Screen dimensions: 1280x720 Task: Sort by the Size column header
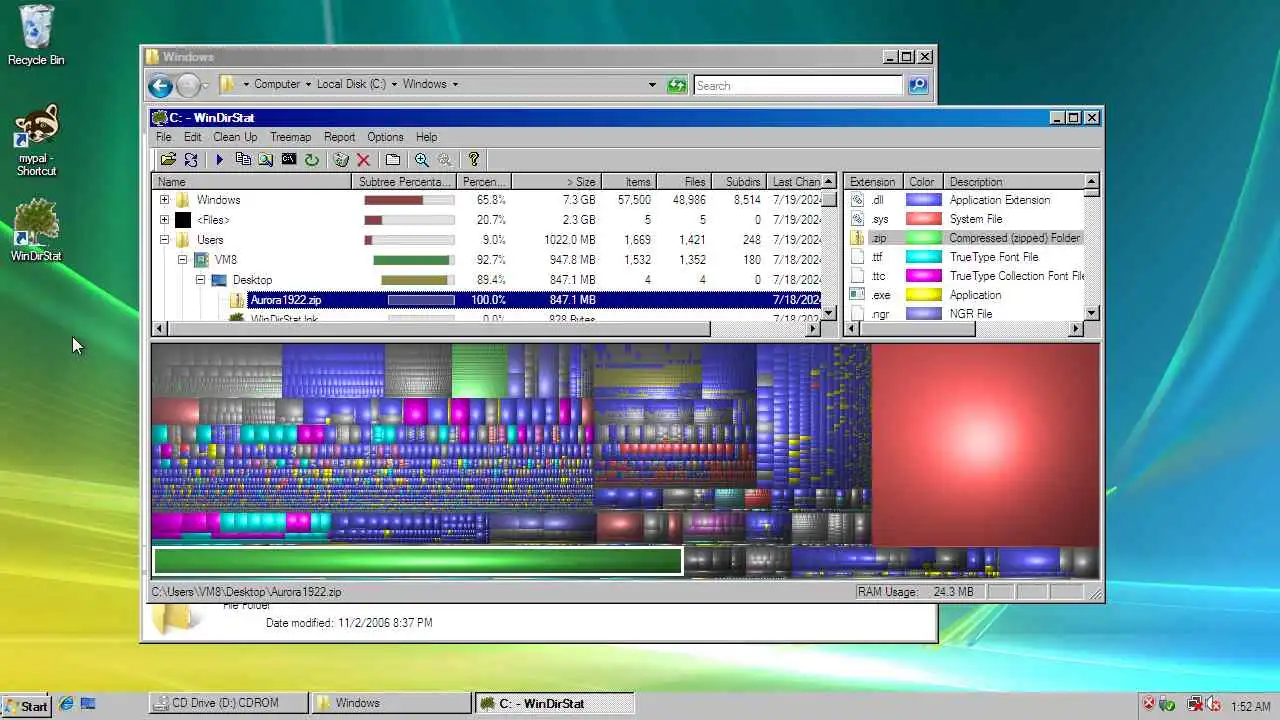pyautogui.click(x=557, y=182)
